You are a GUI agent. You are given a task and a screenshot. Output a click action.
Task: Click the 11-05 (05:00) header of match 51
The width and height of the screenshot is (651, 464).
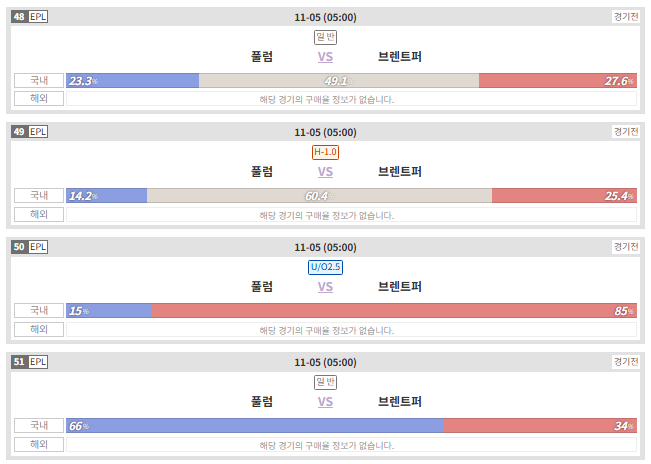325,362
